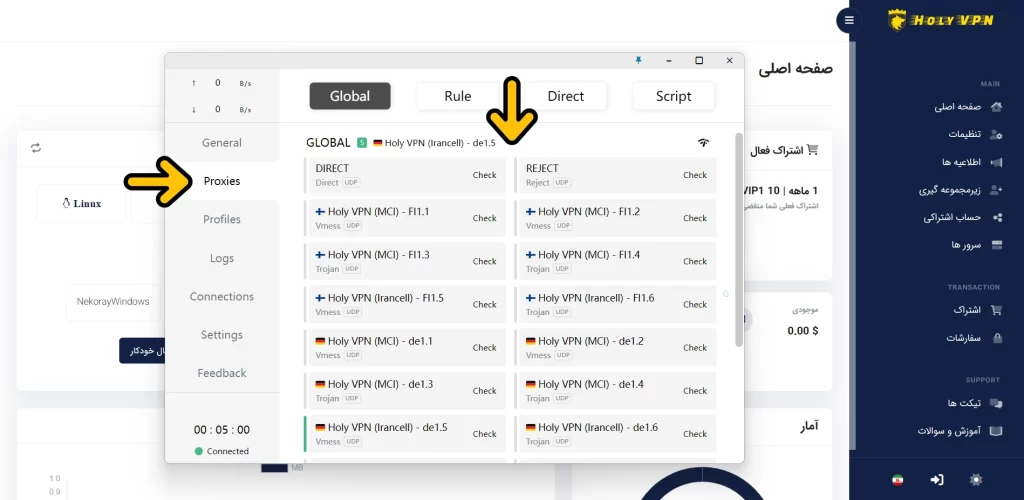This screenshot has height=500, width=1024.
Task: Click the green S badge beside GLOBAL
Action: click(362, 143)
